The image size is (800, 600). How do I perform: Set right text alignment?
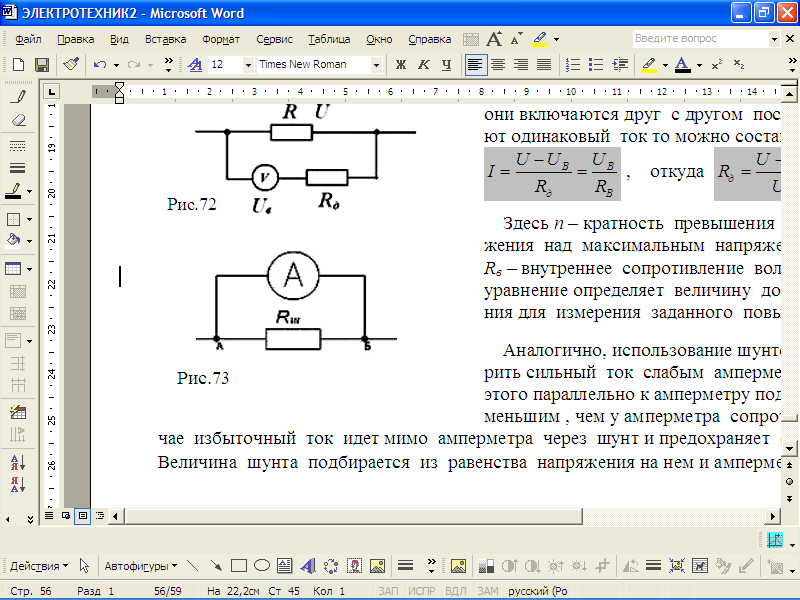[x=521, y=64]
